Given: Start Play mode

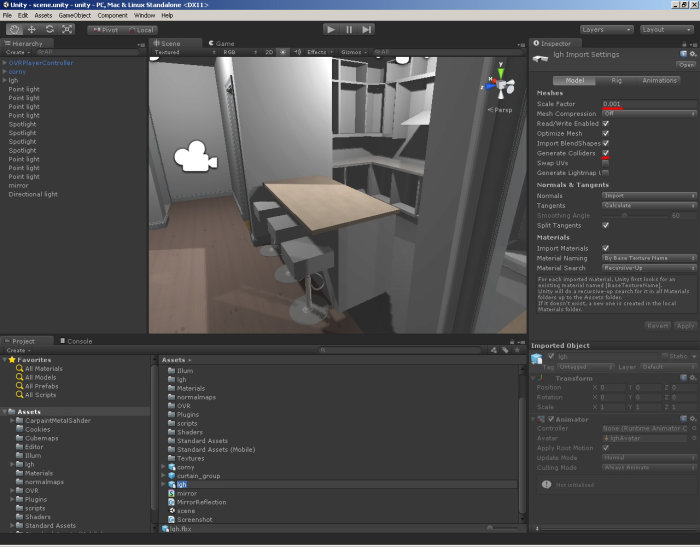Looking at the screenshot, I should [x=331, y=29].
